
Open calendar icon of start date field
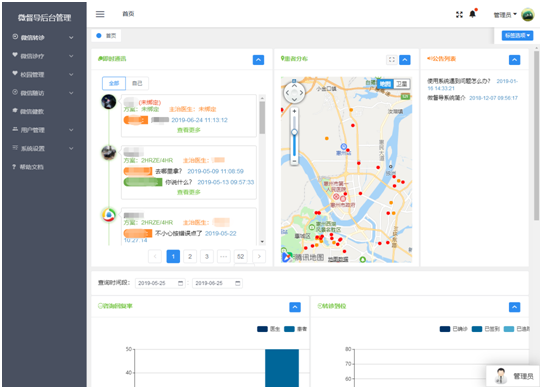[x=180, y=283]
